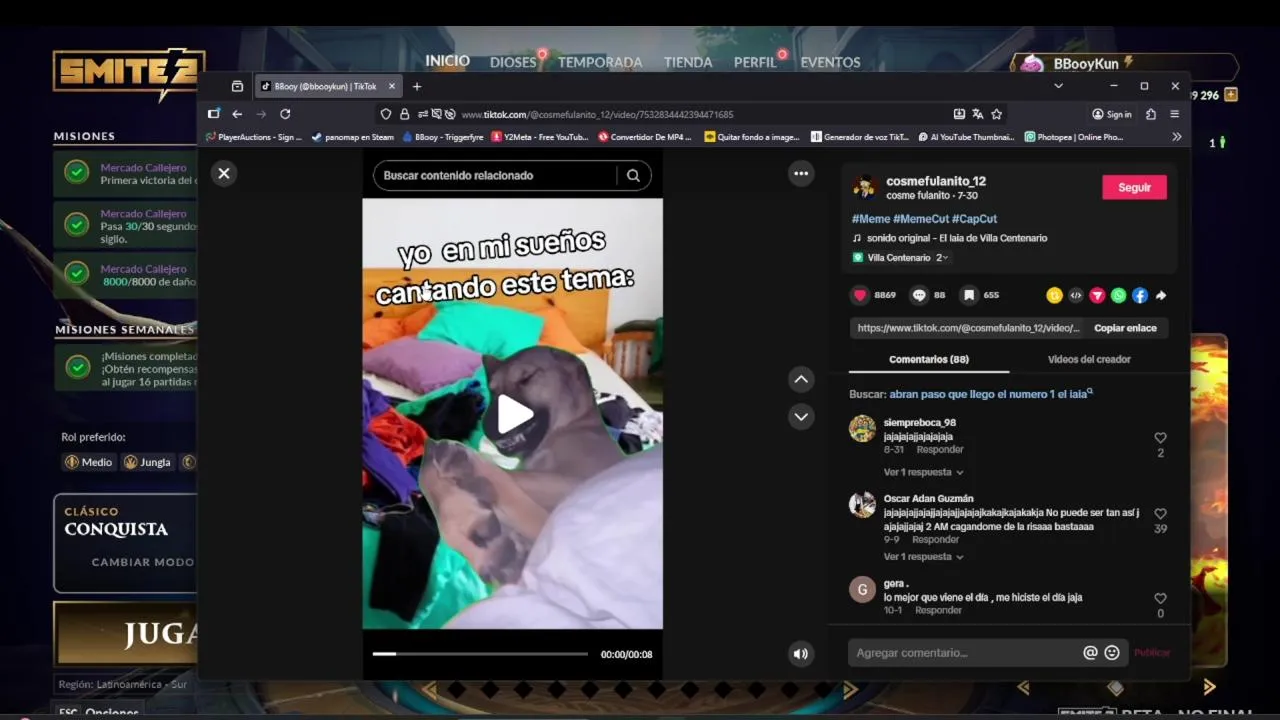The height and width of the screenshot is (720, 1280).
Task: Mute video using speaker icon
Action: [800, 654]
